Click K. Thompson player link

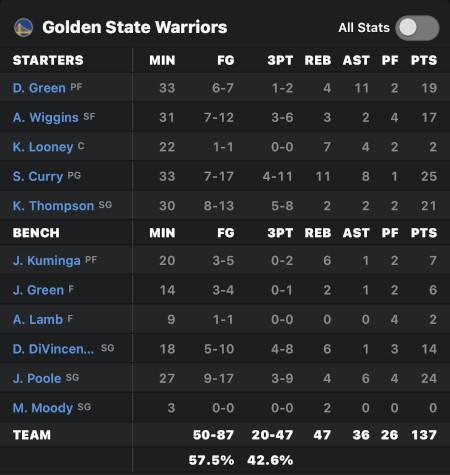click(x=53, y=206)
